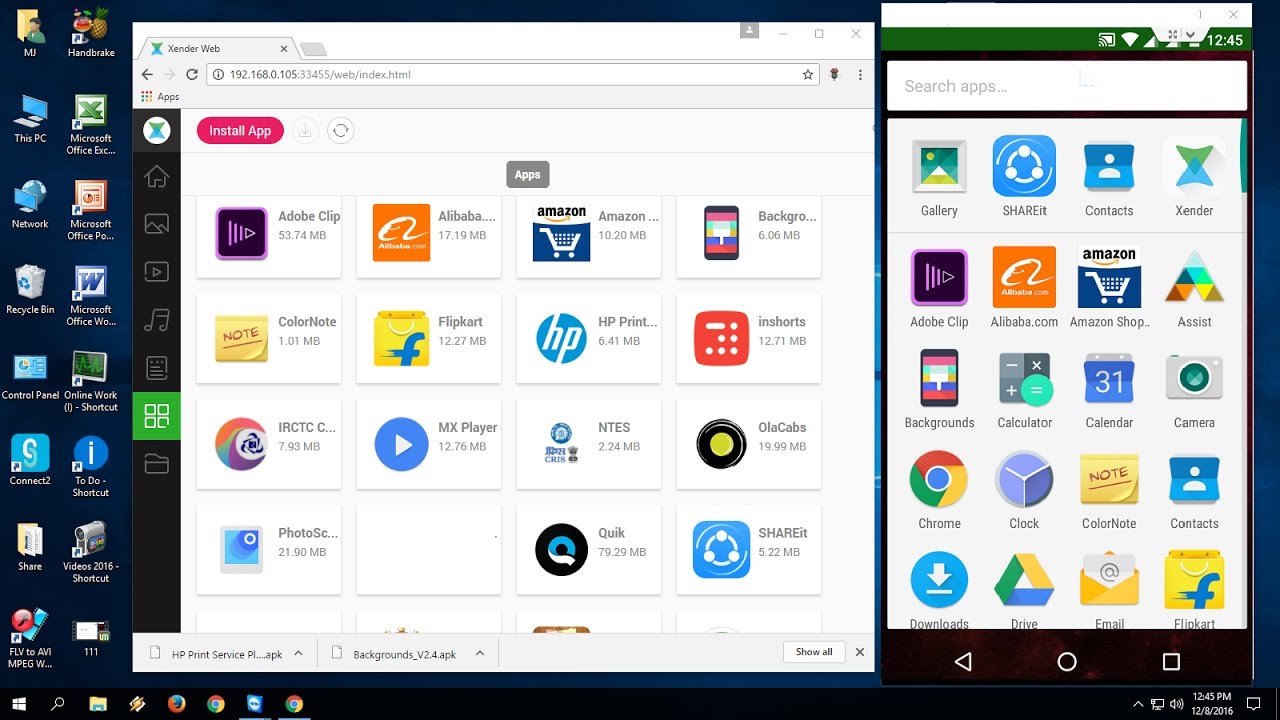1280x720 pixels.
Task: Open the Images section in Xender sidebar
Action: tap(156, 224)
